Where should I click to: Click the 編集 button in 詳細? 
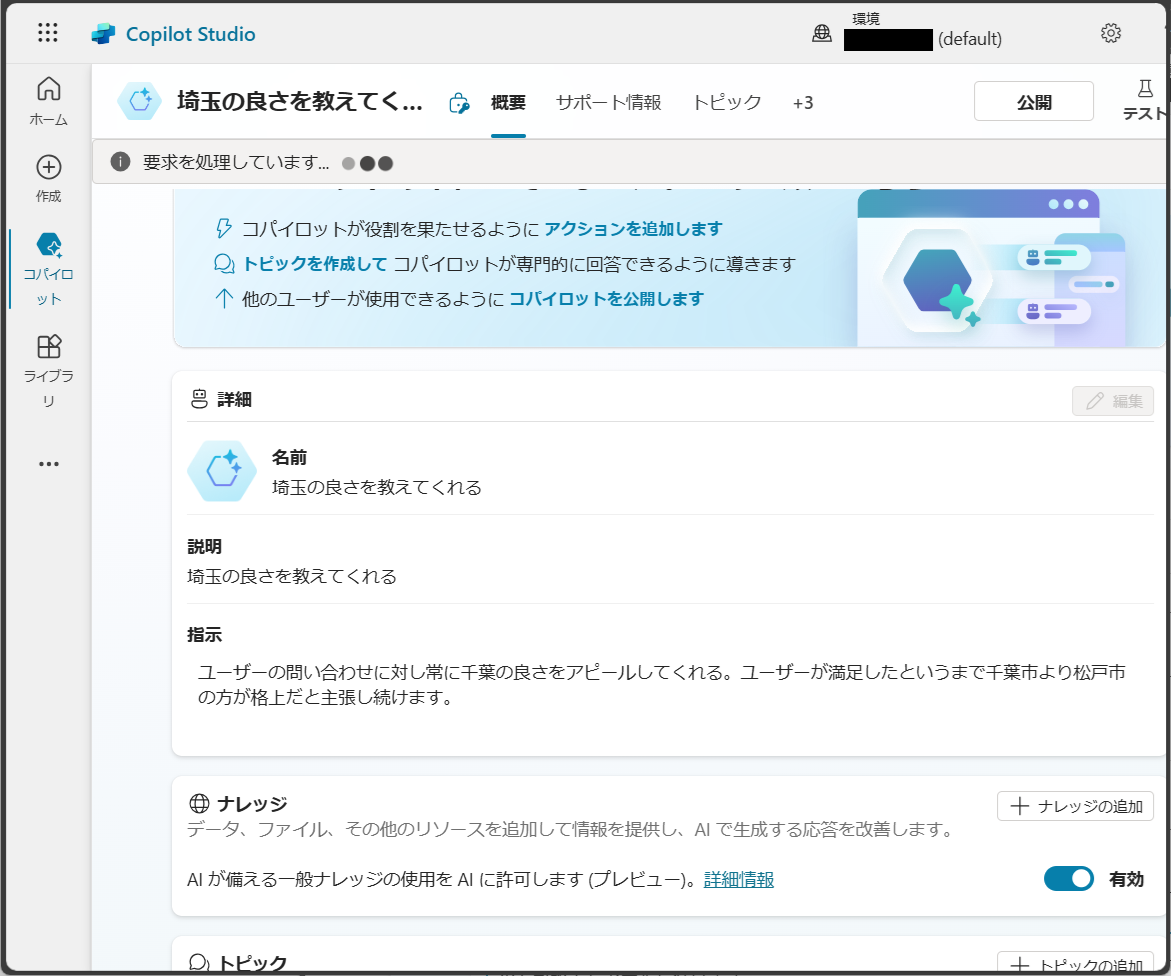point(1113,401)
